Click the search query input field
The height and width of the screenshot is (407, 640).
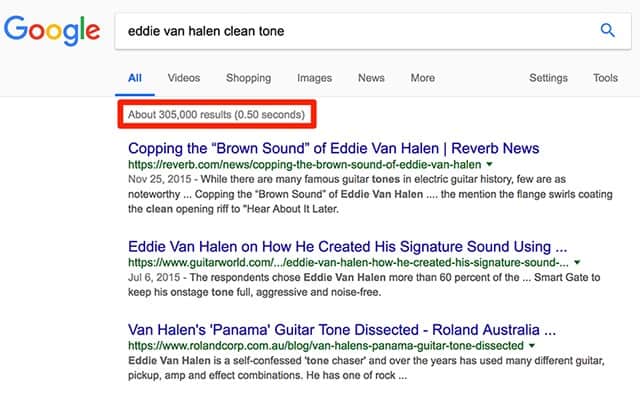click(x=350, y=31)
